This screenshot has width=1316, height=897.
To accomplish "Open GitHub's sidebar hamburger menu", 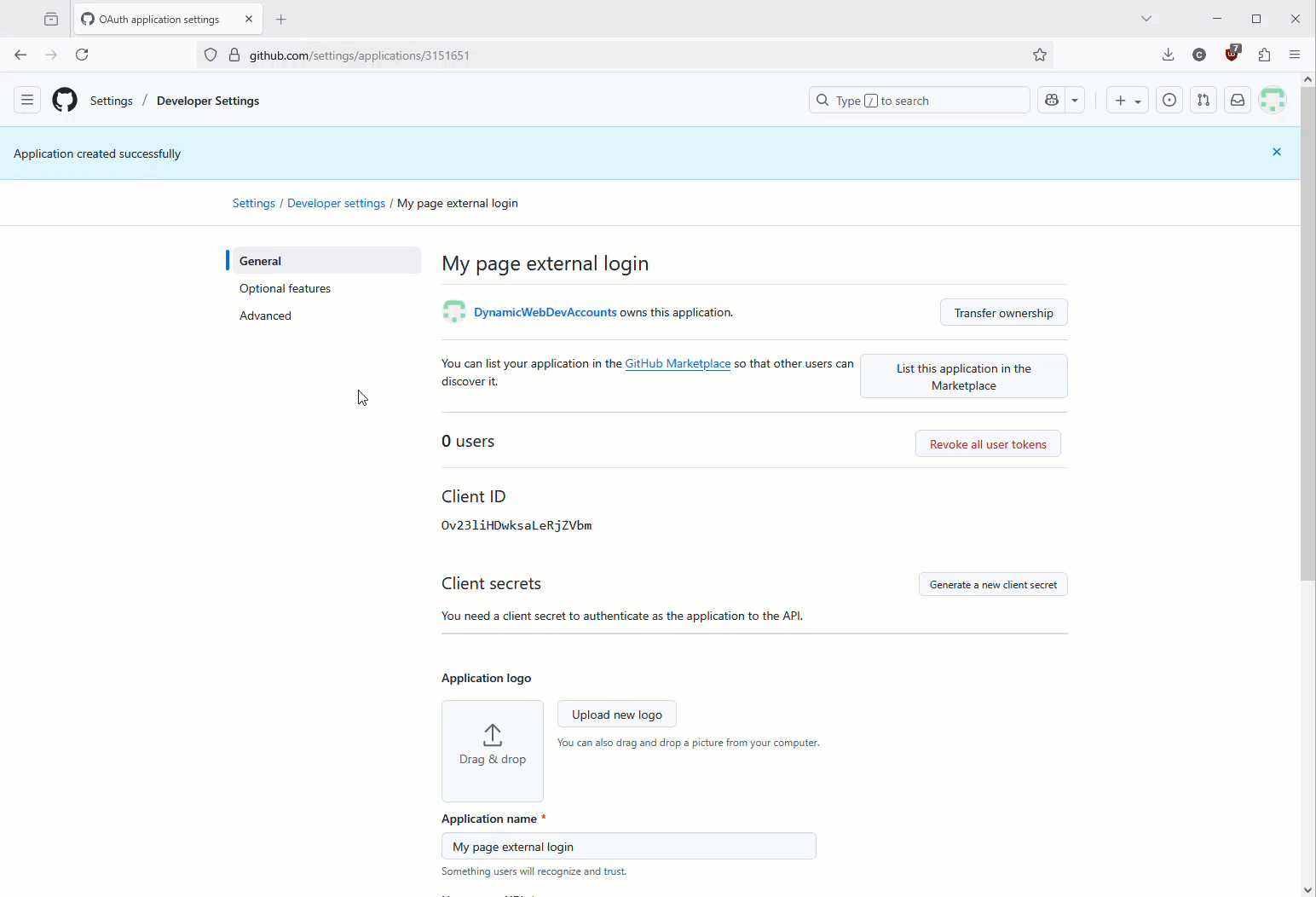I will (27, 100).
